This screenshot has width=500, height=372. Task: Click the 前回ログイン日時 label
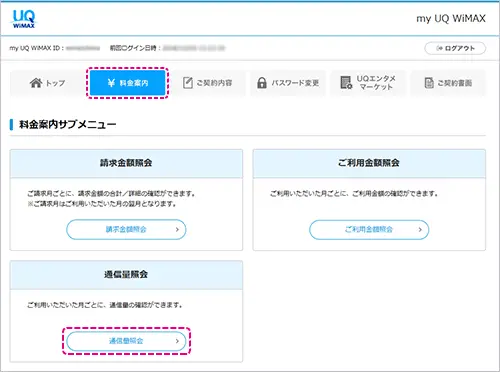tap(135, 48)
